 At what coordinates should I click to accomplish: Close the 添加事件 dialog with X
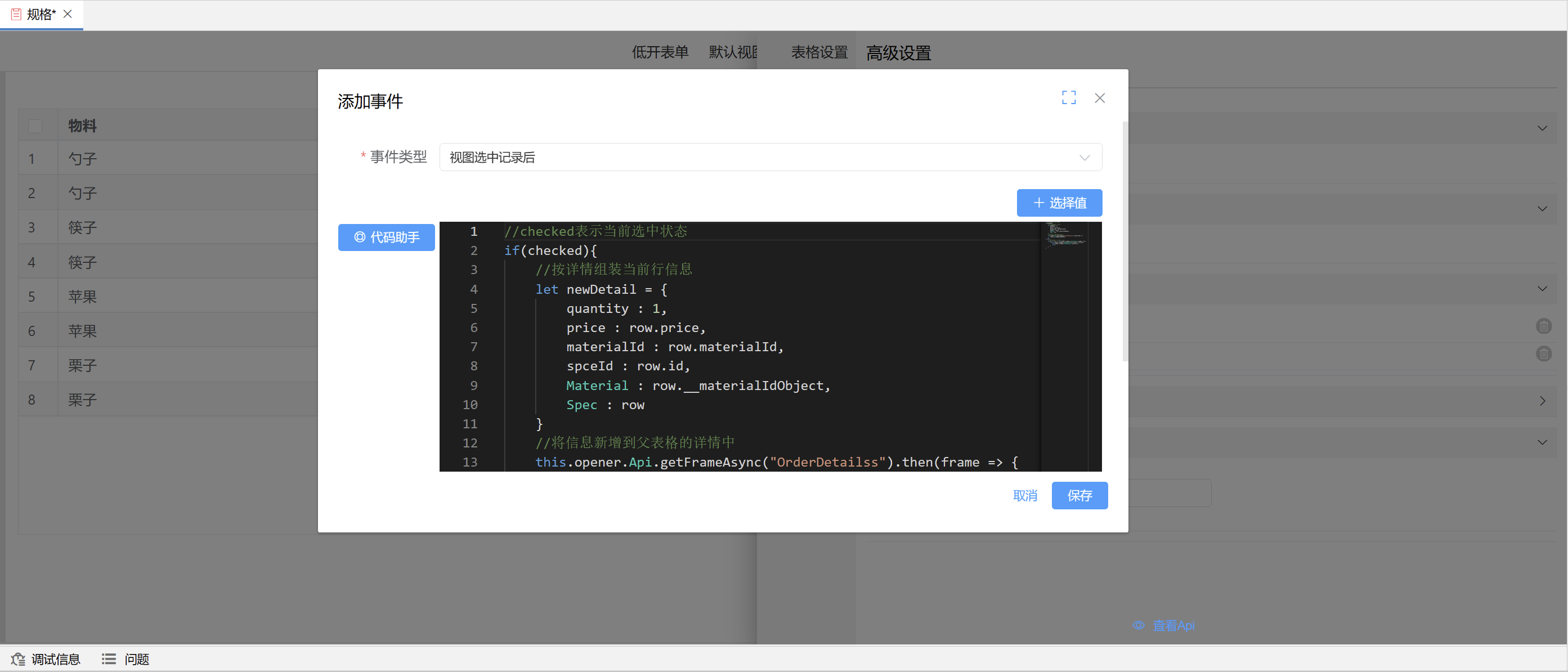pos(1099,98)
